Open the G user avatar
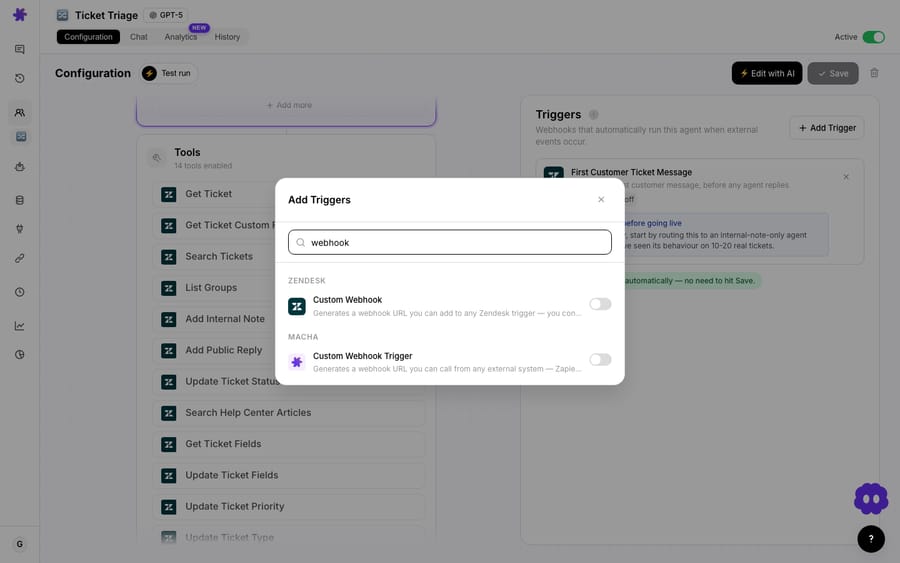This screenshot has height=563, width=900. [x=20, y=544]
